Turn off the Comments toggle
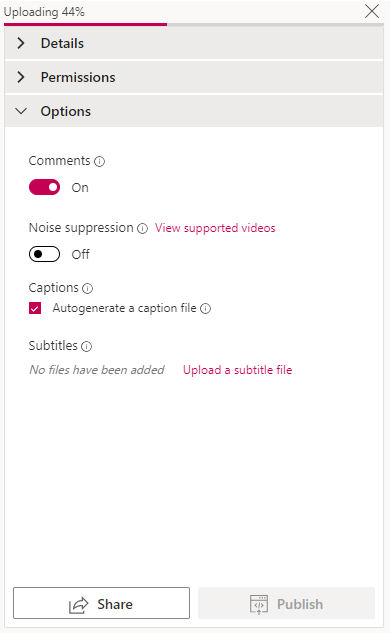 coord(44,187)
